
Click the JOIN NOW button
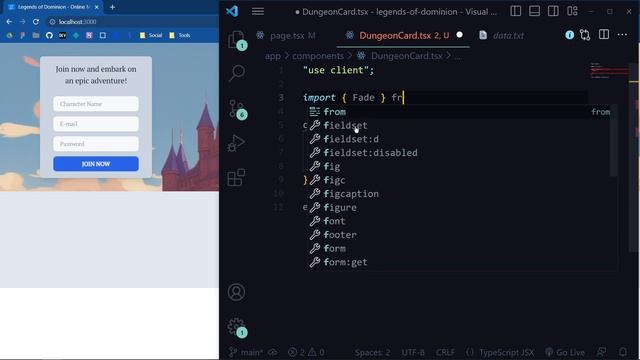click(x=96, y=164)
